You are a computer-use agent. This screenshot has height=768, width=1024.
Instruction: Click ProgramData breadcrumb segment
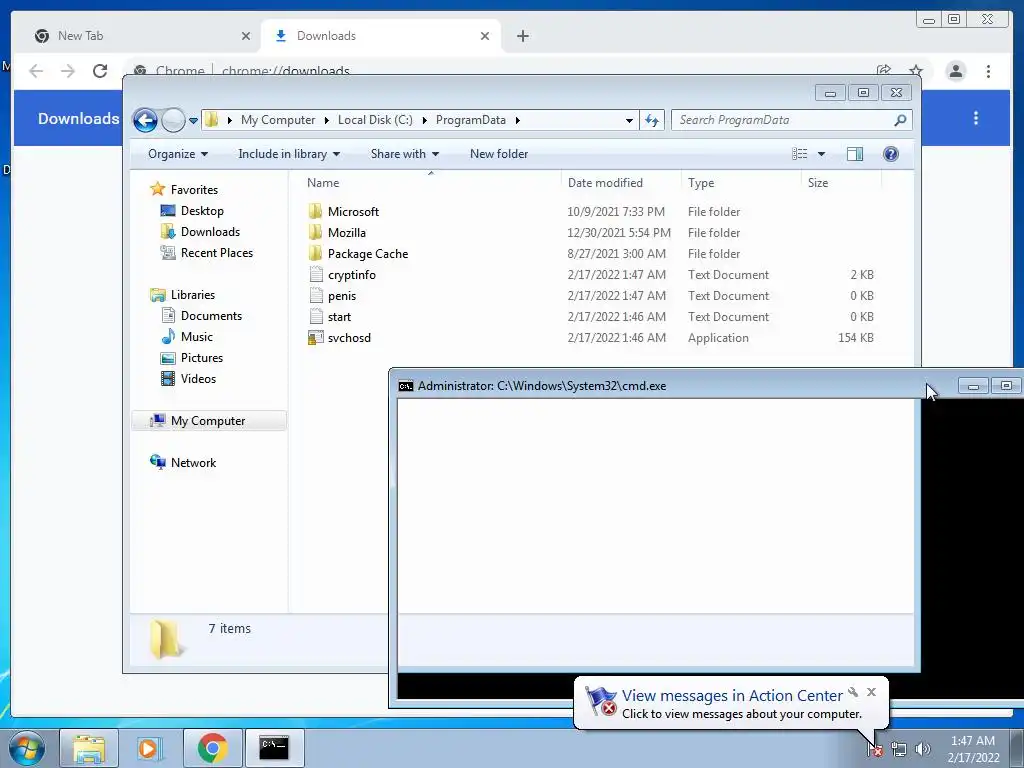pyautogui.click(x=471, y=120)
